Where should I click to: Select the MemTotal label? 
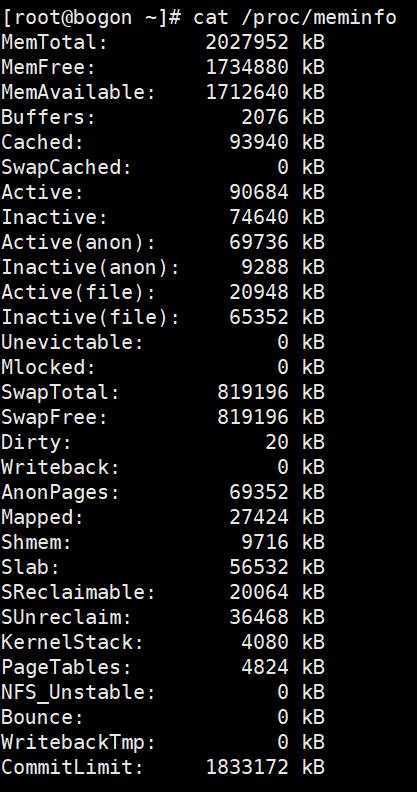click(x=55, y=42)
